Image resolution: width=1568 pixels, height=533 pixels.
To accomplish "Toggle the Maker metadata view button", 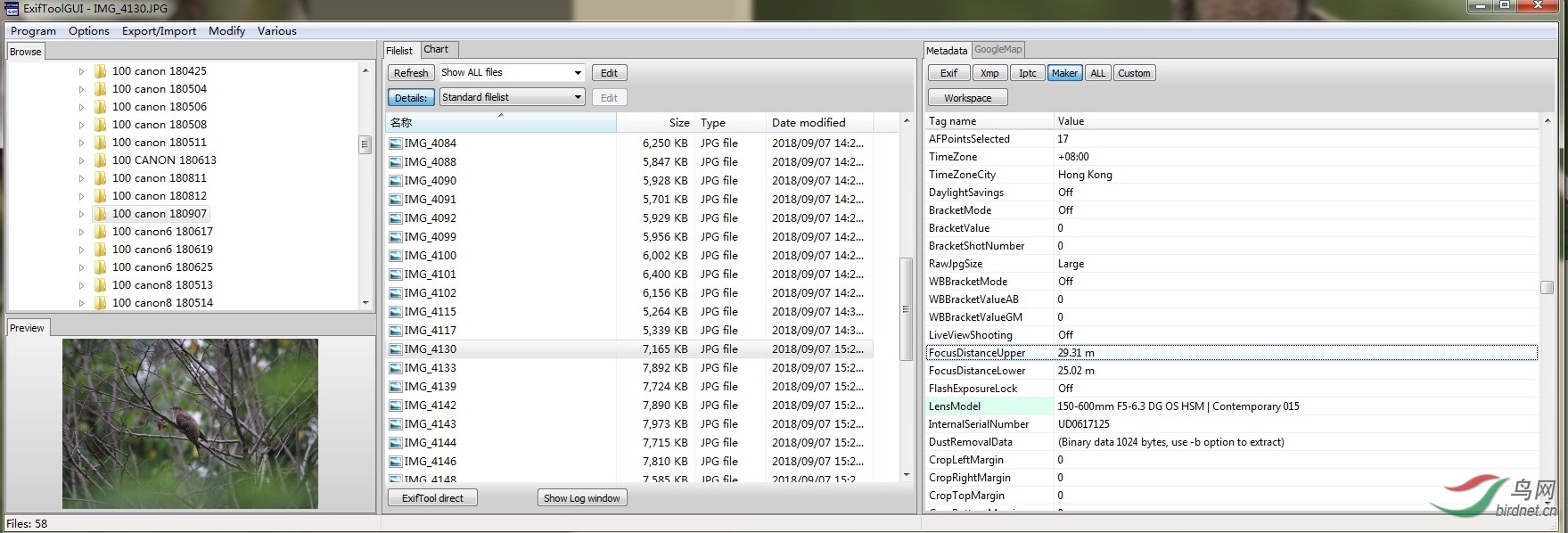I will [x=1063, y=73].
